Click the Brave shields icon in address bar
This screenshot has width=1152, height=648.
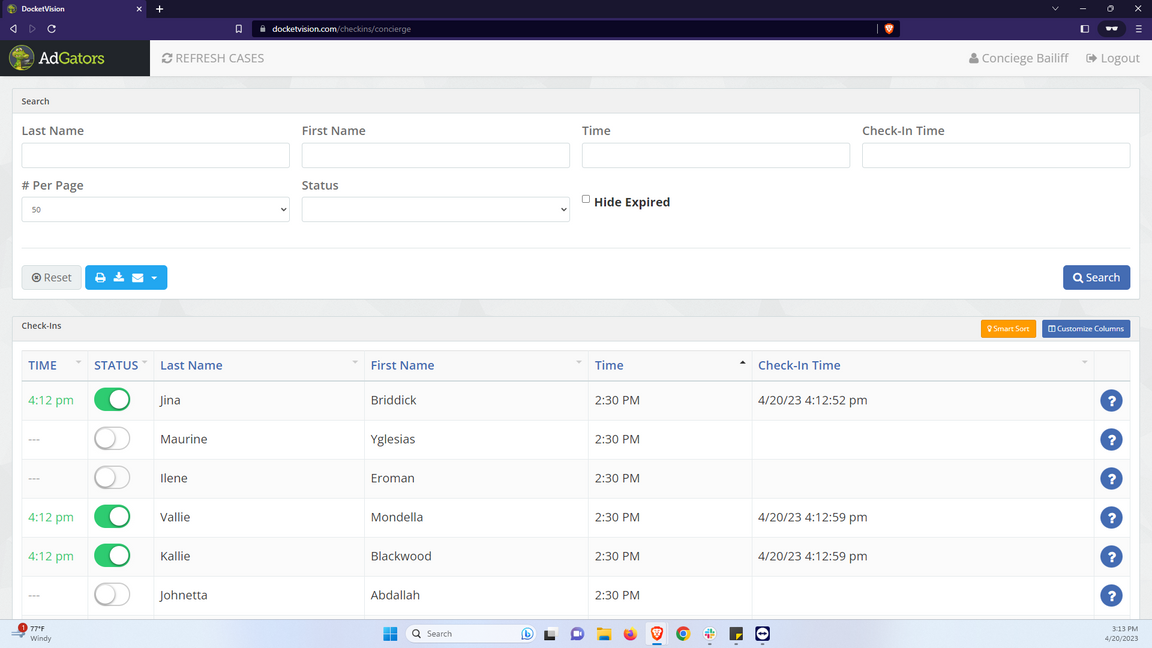coord(888,29)
